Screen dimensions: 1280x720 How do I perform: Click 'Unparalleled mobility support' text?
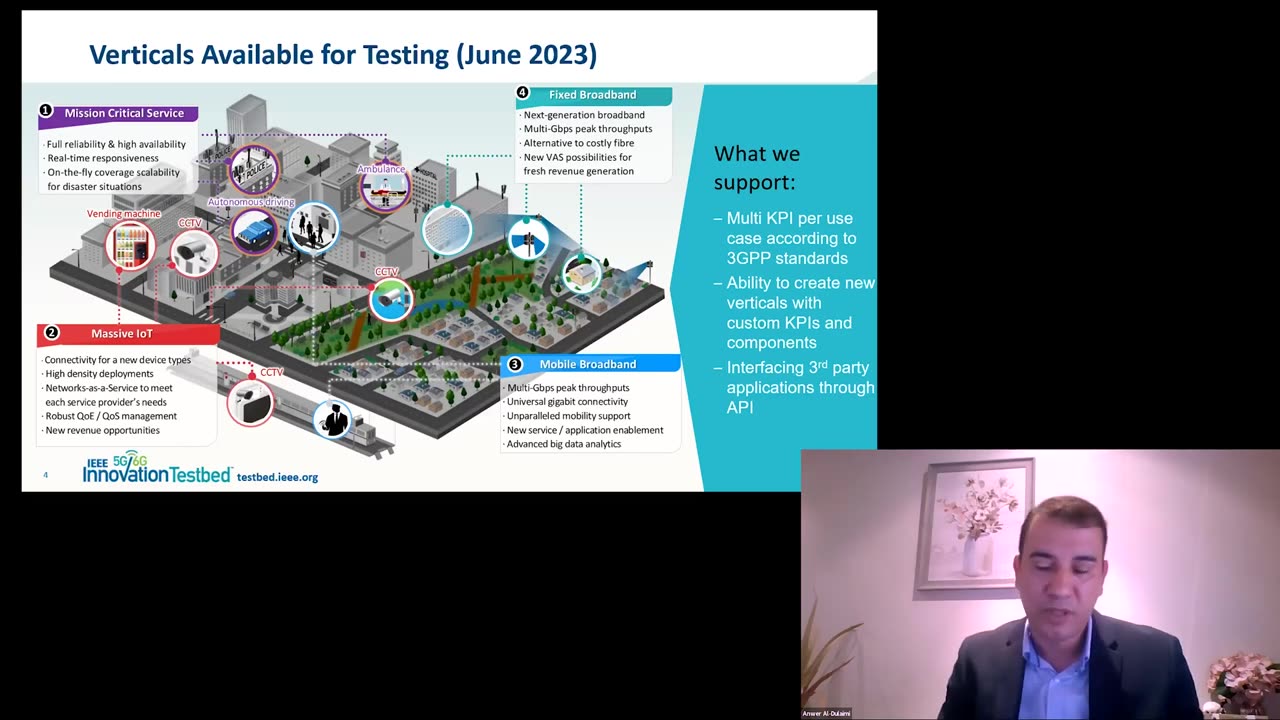coord(568,416)
